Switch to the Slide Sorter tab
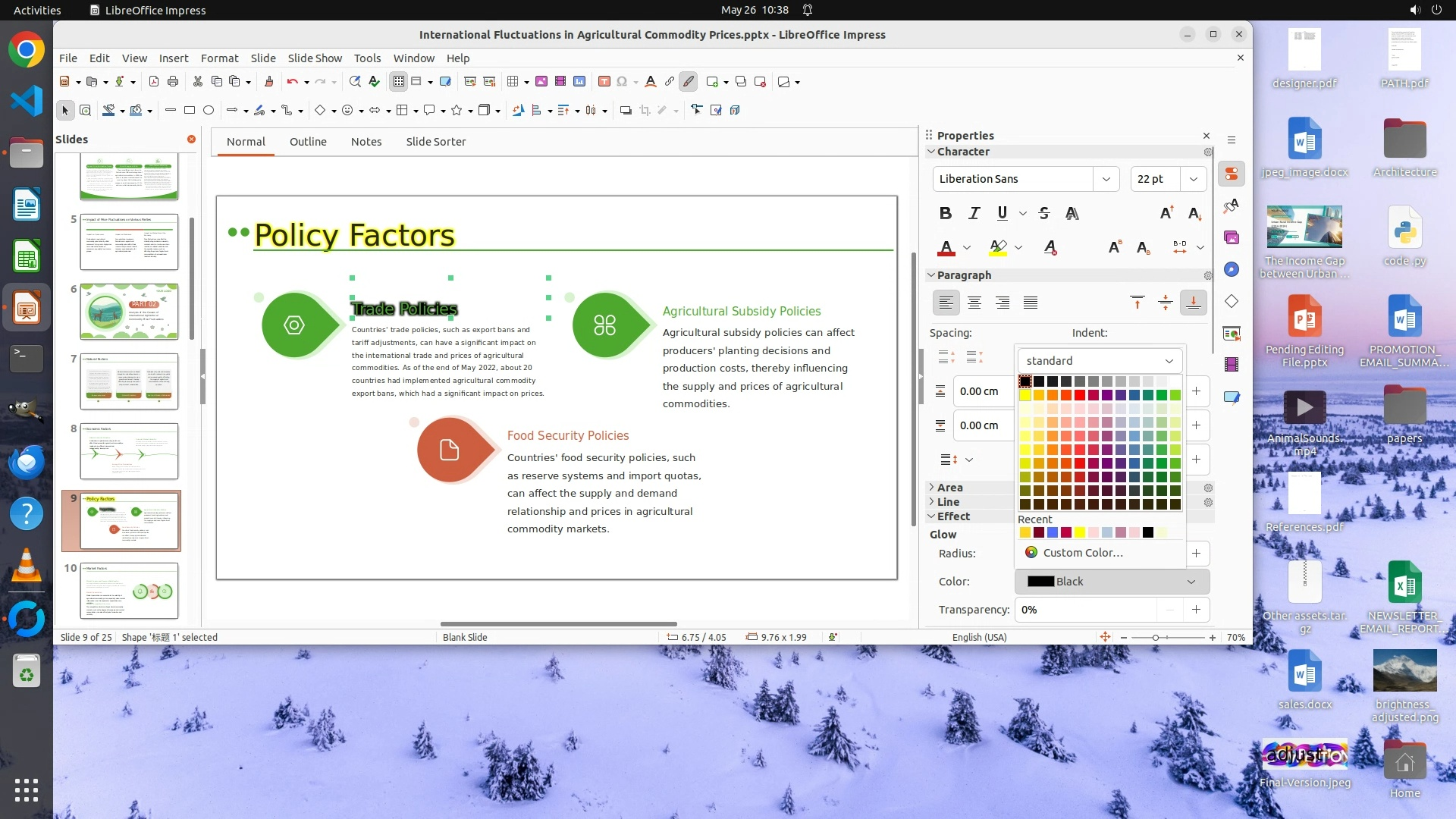Image resolution: width=1456 pixels, height=819 pixels. pyautogui.click(x=435, y=142)
